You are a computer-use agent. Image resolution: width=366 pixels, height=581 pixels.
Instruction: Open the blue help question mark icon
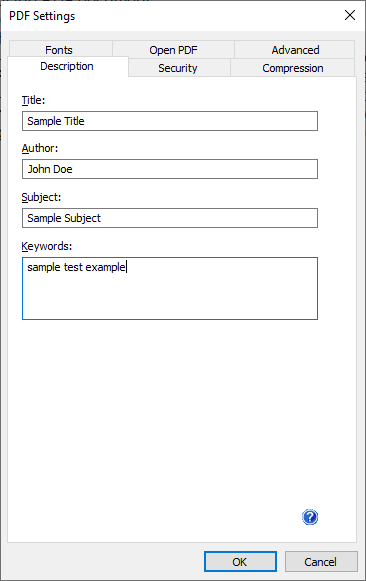310,517
